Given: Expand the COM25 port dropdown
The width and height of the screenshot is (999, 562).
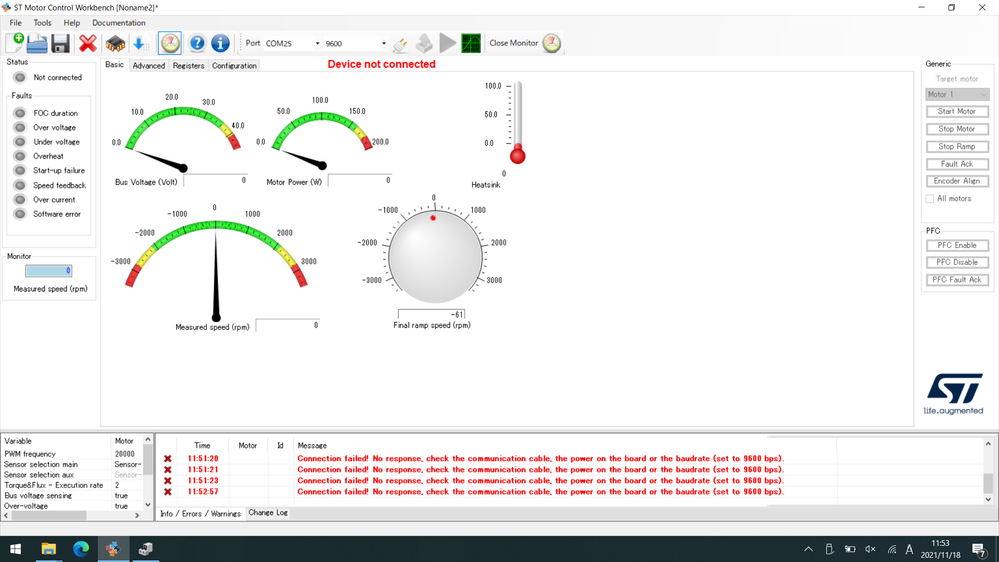Looking at the screenshot, I should (317, 43).
